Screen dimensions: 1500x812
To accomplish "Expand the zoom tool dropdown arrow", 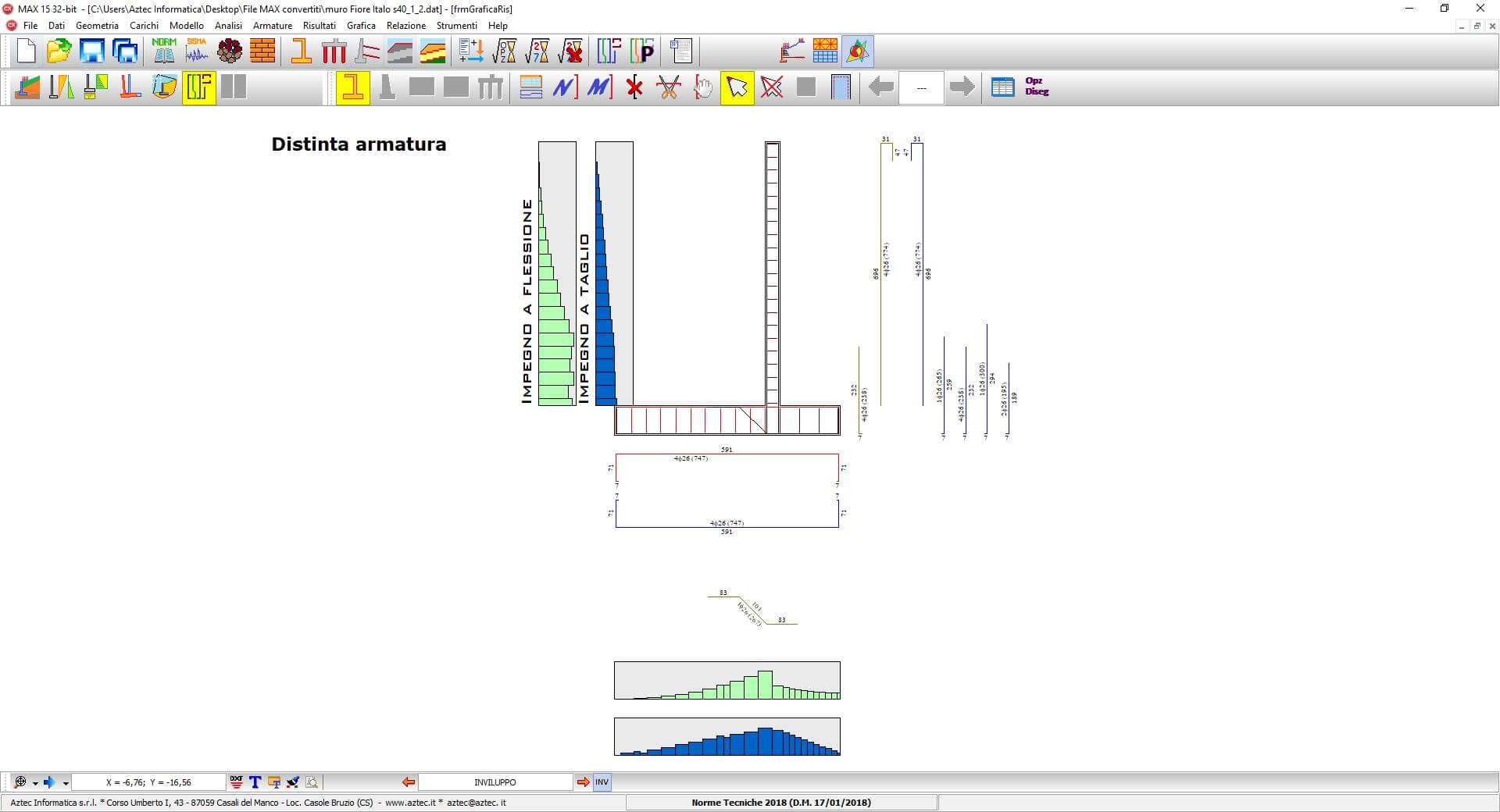I will [x=35, y=783].
